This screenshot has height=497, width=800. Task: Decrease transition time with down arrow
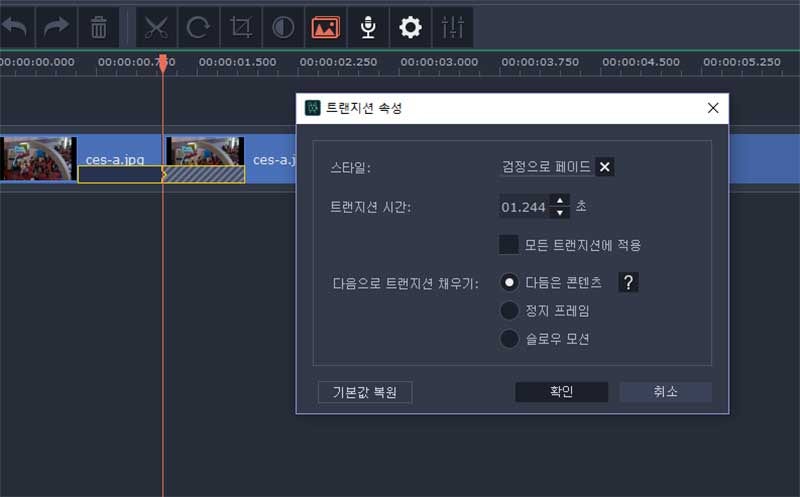pos(560,212)
